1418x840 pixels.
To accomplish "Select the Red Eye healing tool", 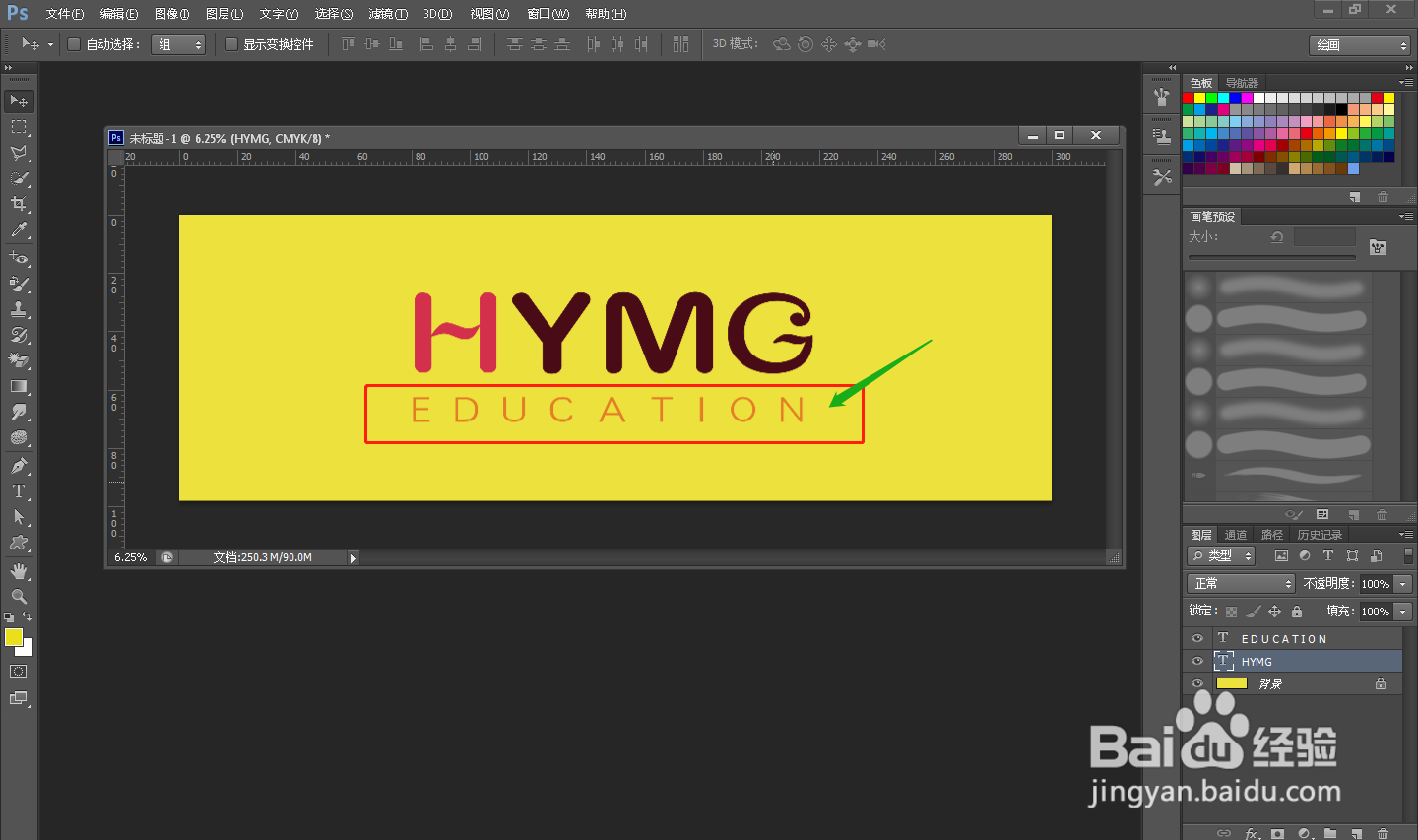I will point(19,258).
